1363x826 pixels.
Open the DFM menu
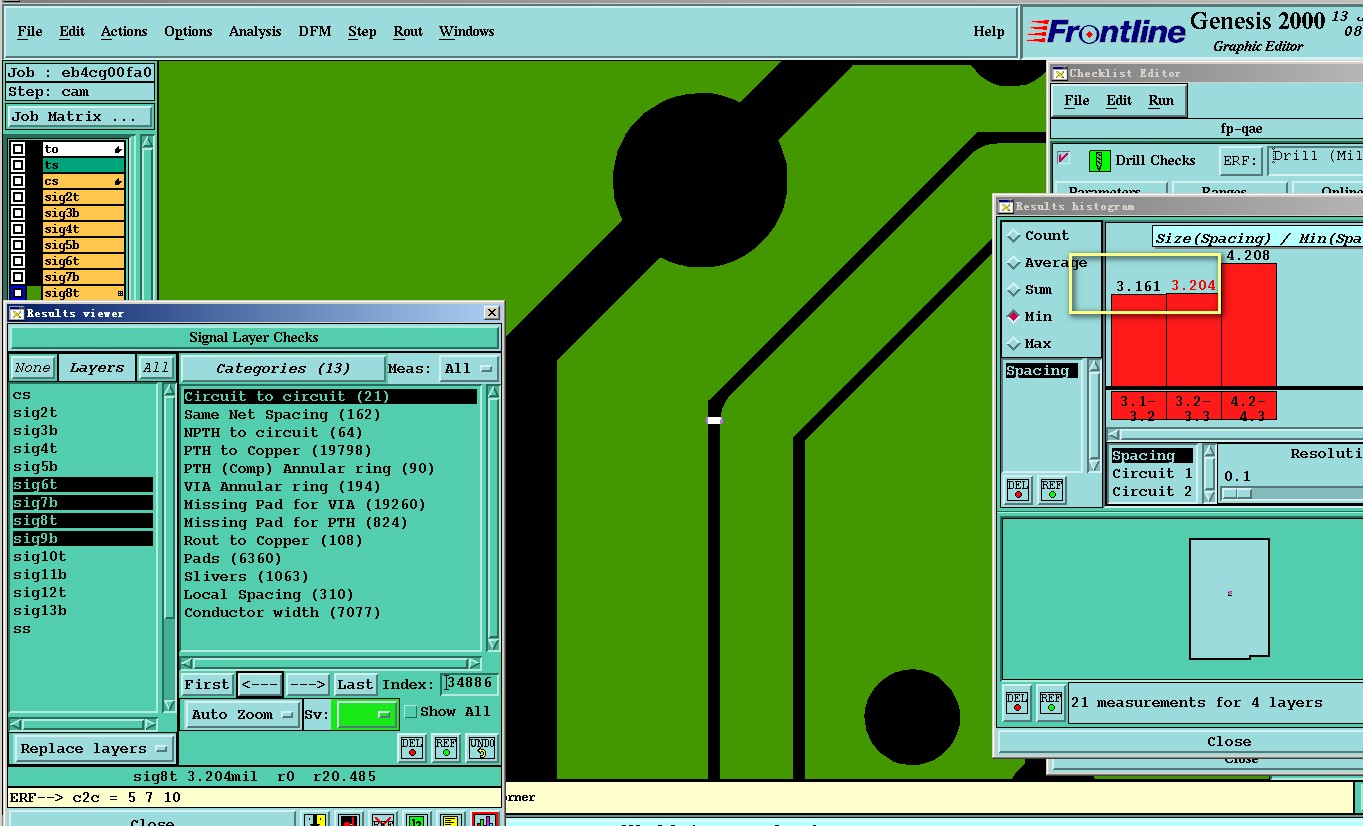(315, 31)
